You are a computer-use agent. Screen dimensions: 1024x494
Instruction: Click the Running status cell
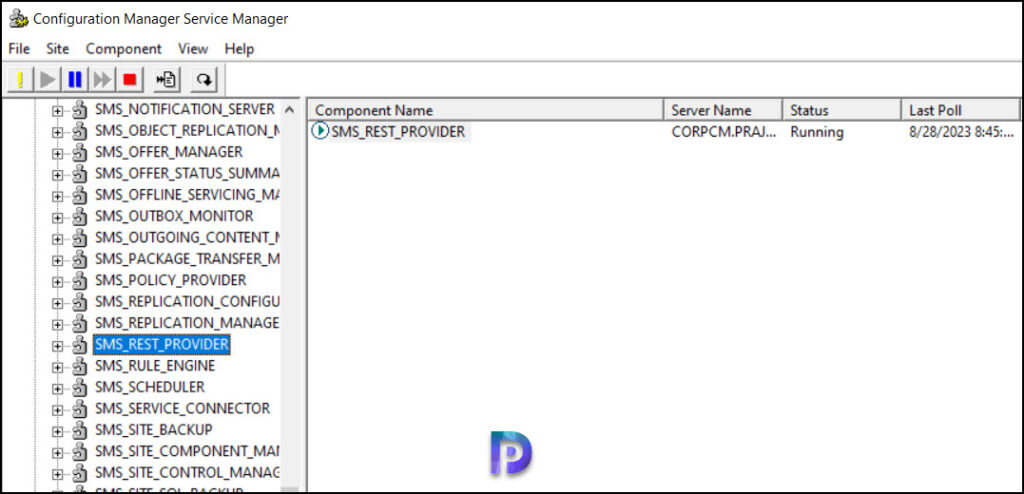point(816,131)
